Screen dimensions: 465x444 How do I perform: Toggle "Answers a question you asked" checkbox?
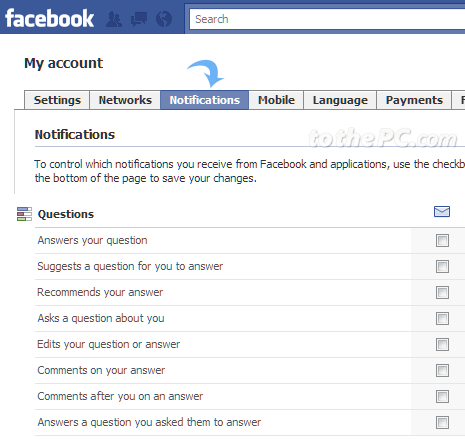[442, 422]
